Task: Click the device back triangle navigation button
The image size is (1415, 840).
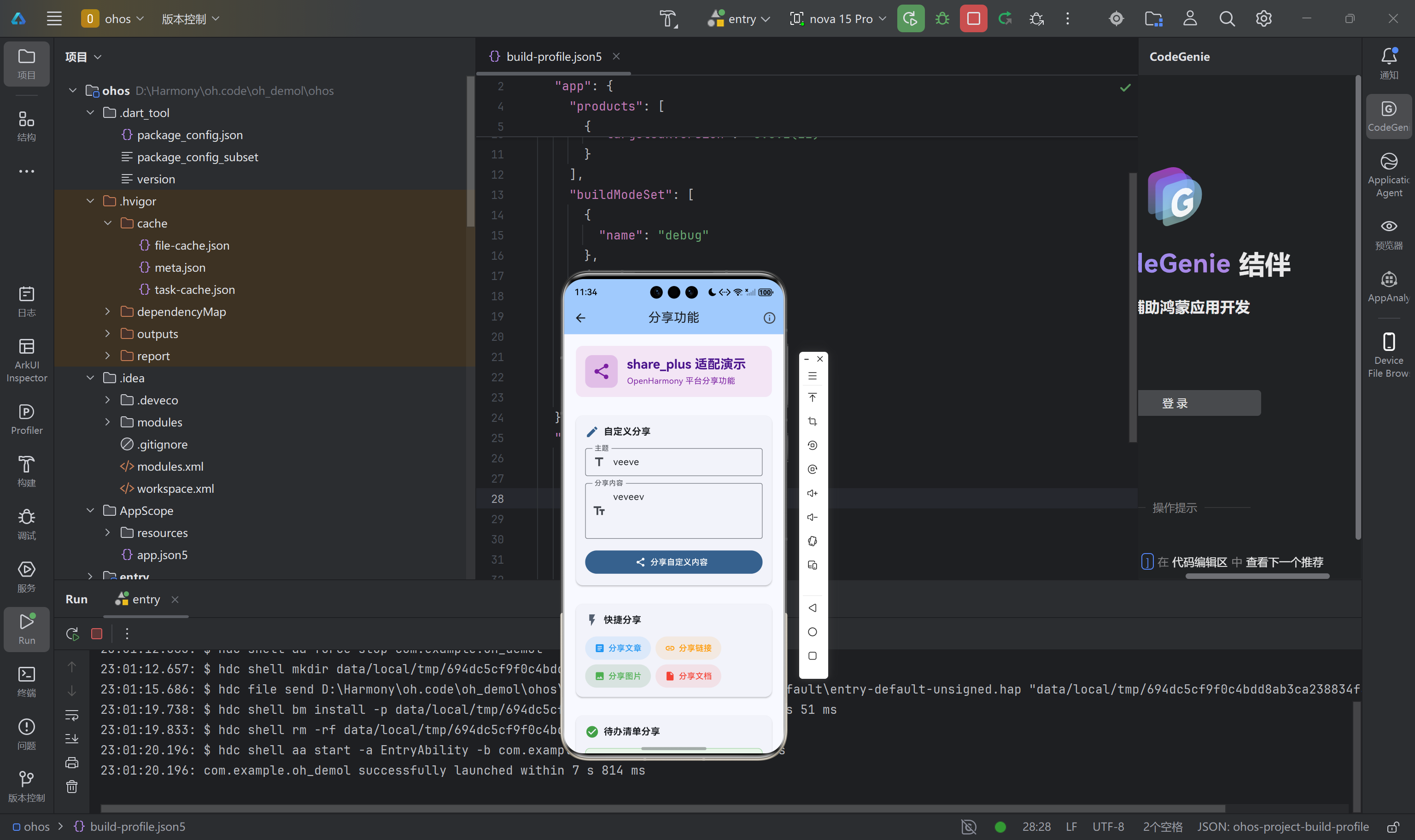Action: 812,608
